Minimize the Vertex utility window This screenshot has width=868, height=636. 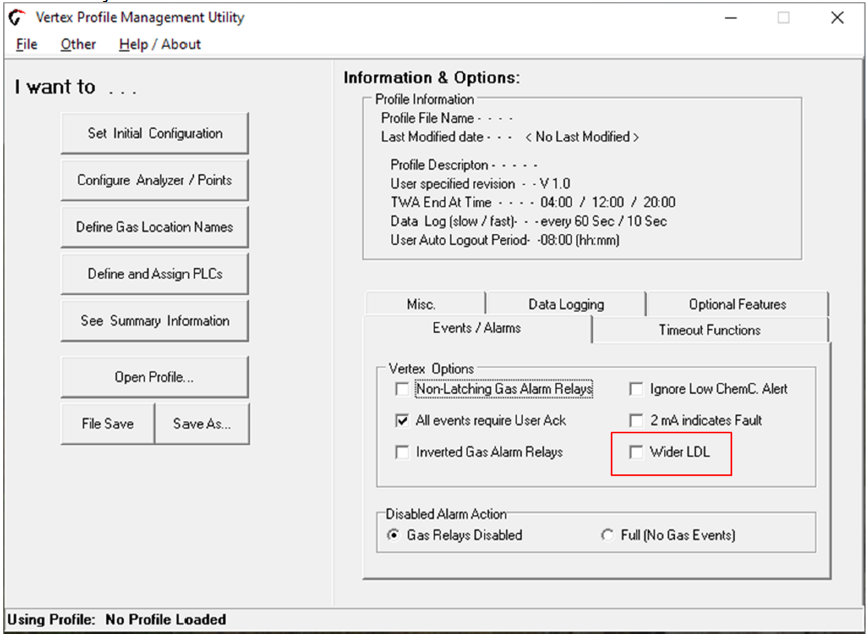731,18
